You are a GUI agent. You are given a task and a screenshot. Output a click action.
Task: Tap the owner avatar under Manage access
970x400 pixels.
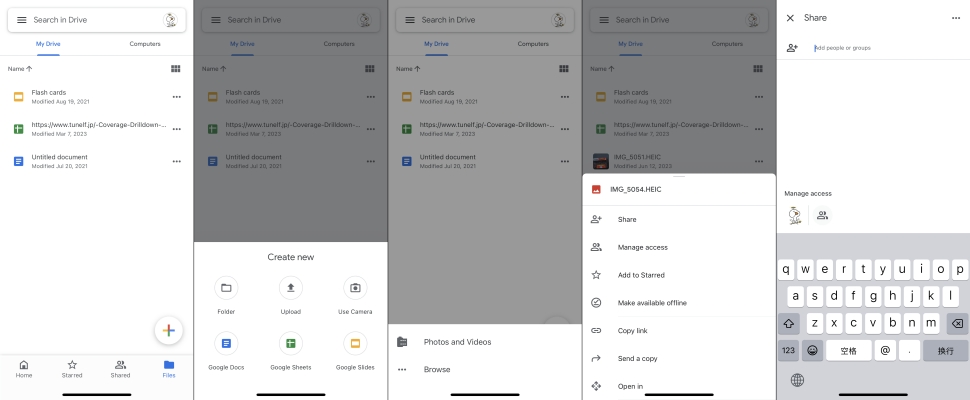click(x=794, y=215)
